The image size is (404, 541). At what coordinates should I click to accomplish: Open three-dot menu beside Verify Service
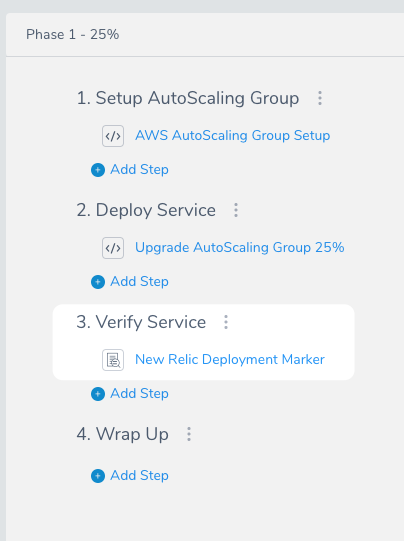(x=226, y=322)
